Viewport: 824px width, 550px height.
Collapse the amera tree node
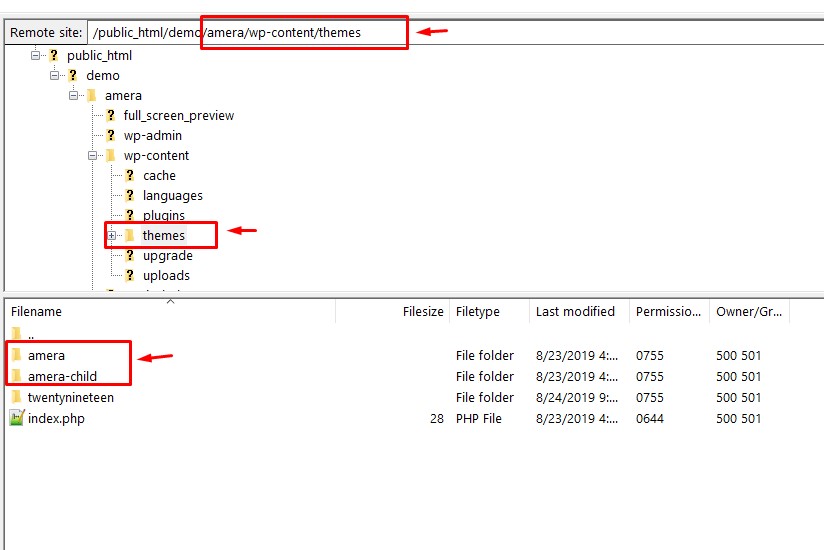pos(74,96)
